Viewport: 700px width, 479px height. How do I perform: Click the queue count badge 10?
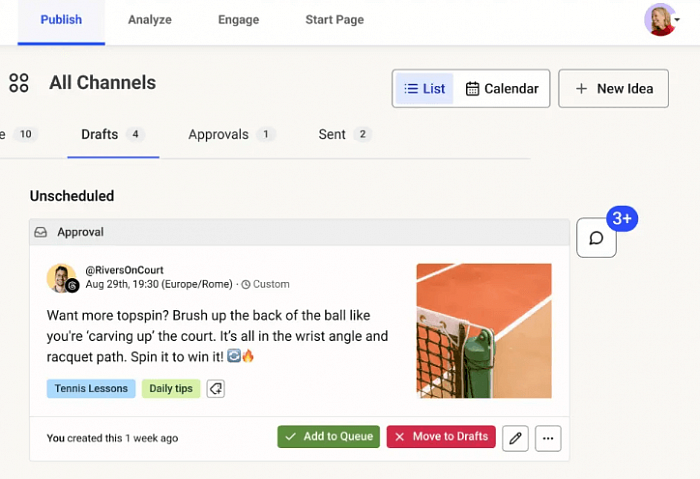25,134
